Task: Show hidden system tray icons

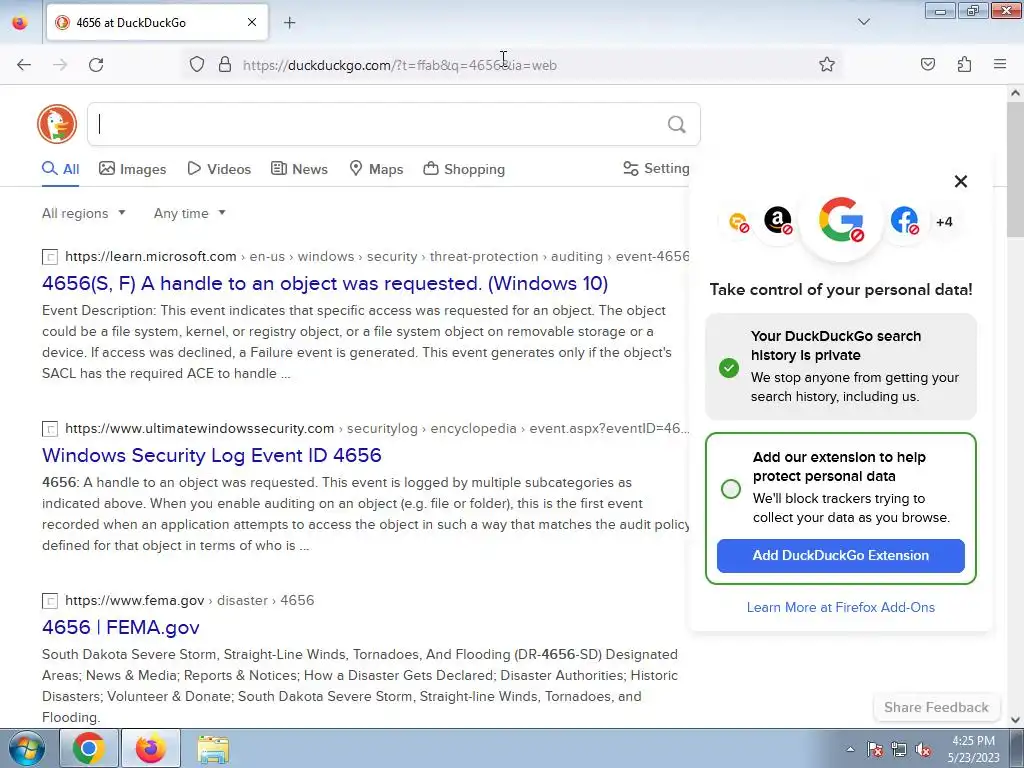Action: tap(850, 749)
